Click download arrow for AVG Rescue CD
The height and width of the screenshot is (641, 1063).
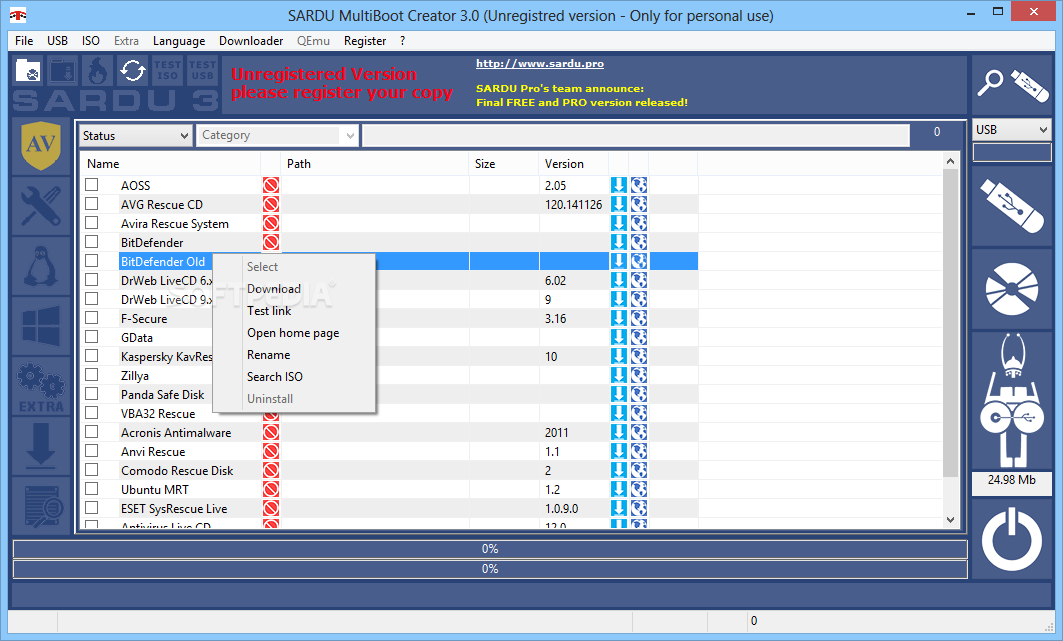pyautogui.click(x=618, y=204)
